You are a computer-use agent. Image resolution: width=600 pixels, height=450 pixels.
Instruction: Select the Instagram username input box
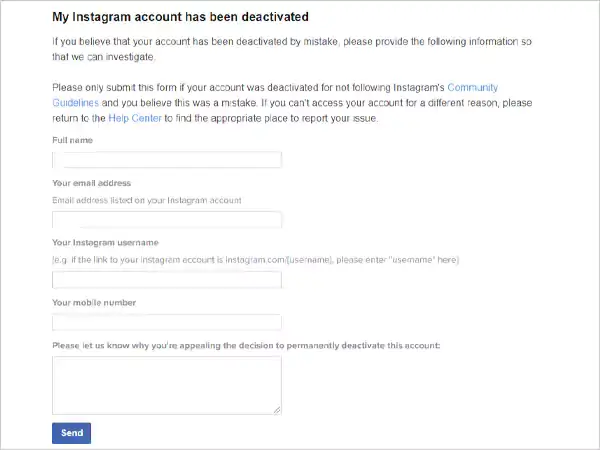pos(167,280)
